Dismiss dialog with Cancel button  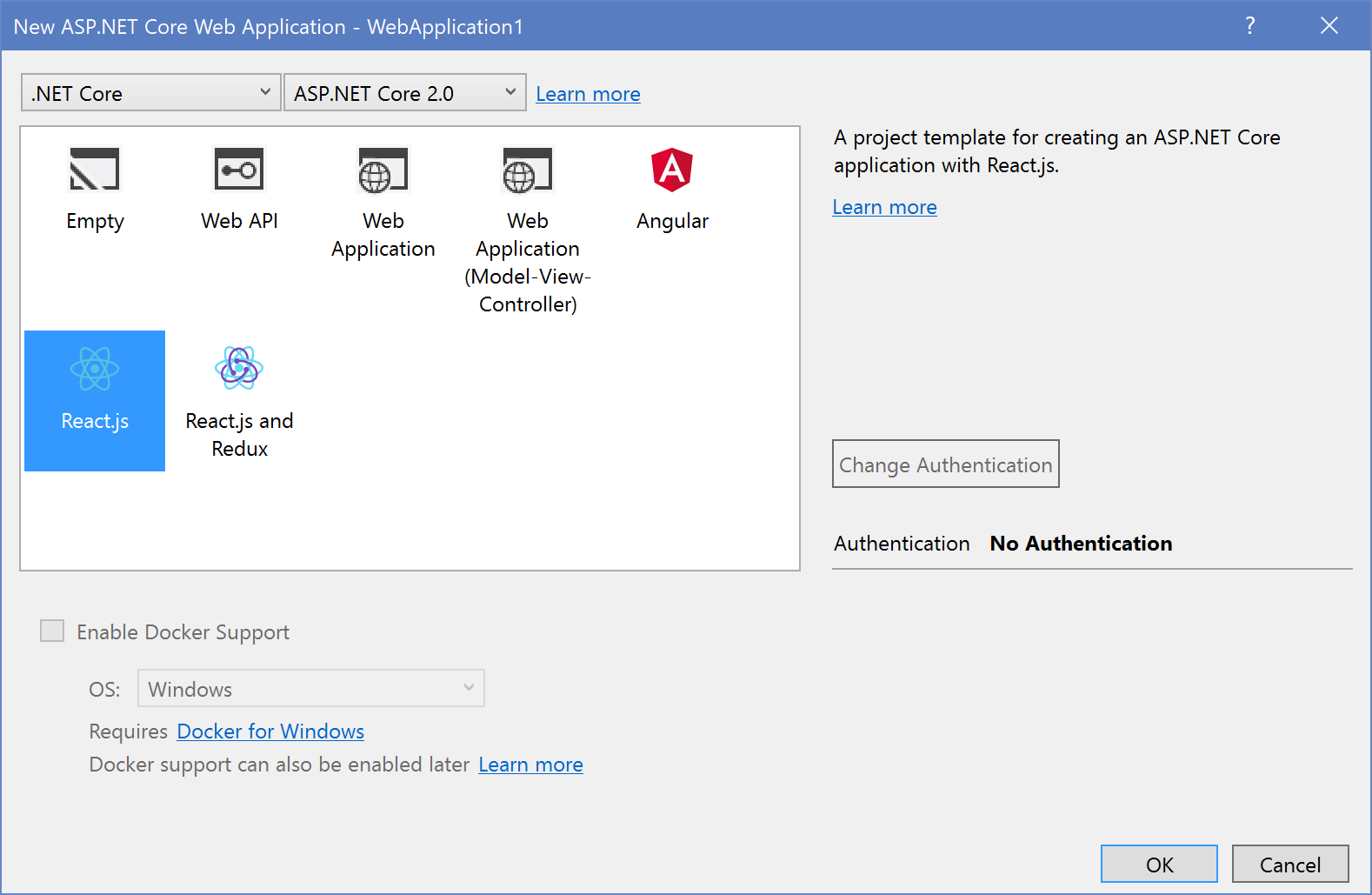tap(1290, 864)
